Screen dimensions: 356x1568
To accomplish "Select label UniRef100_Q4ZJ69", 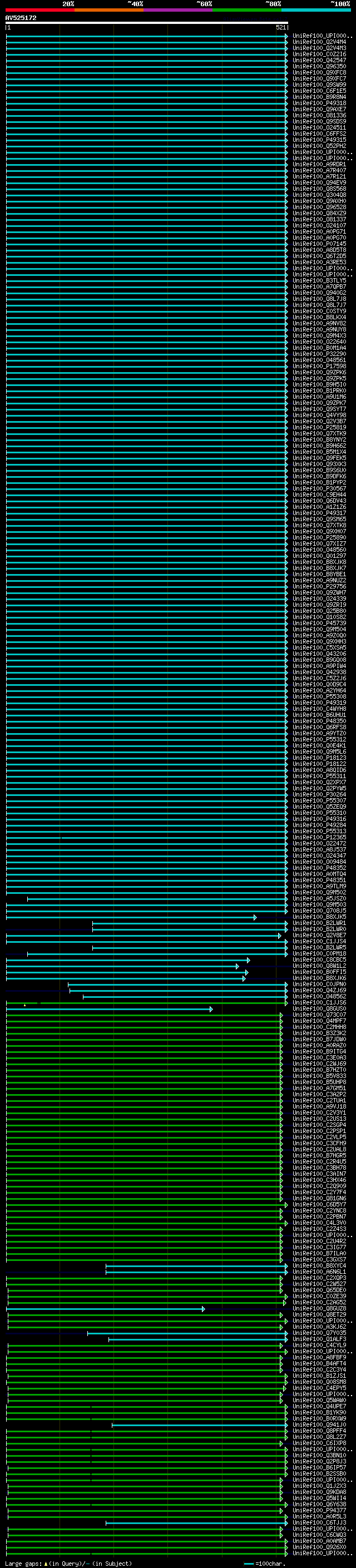I will 319,990.
